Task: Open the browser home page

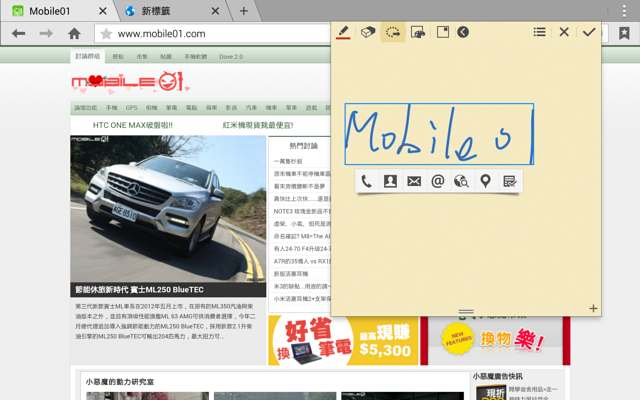Action: coord(74,33)
